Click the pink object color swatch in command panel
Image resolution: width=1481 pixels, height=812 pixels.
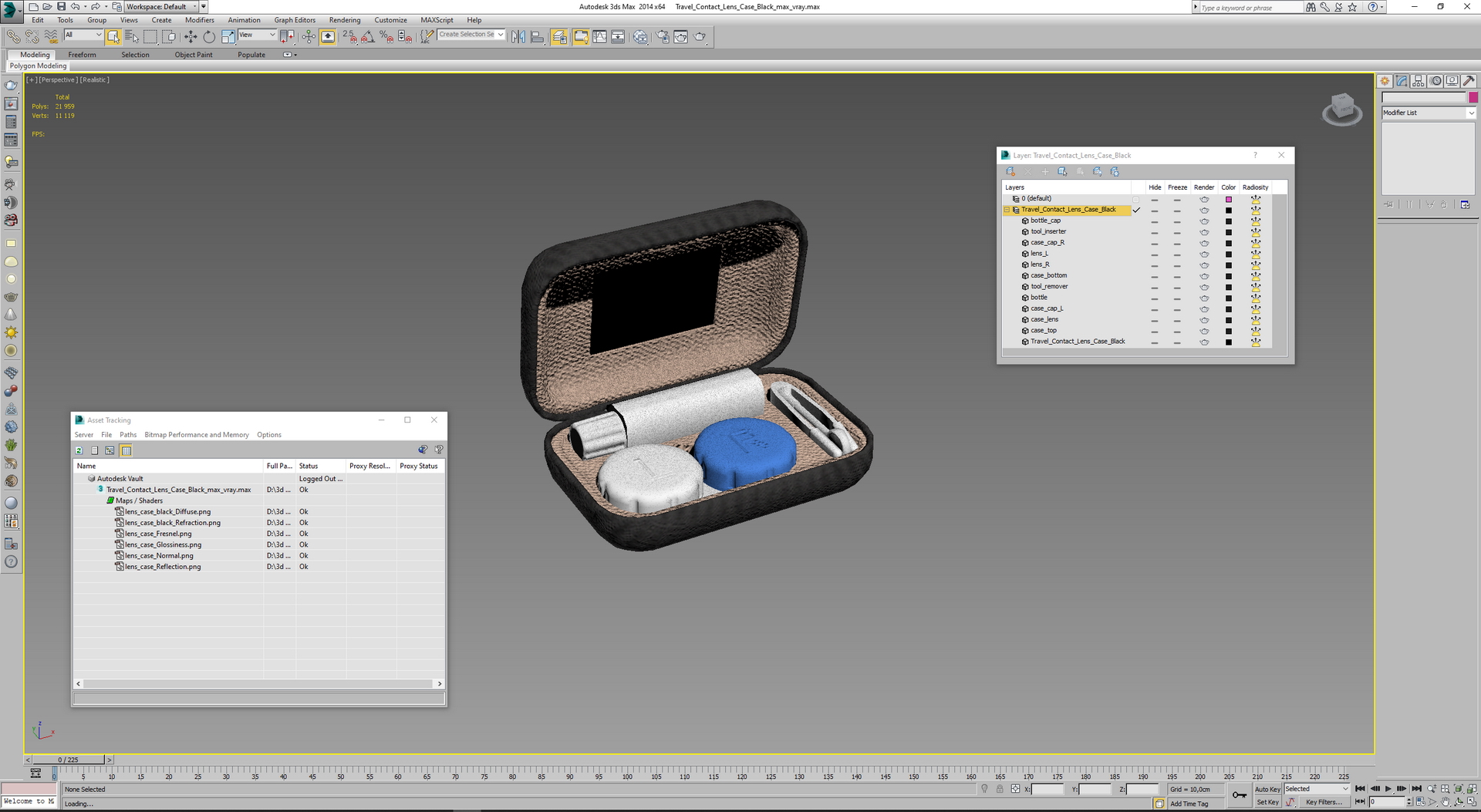[1473, 97]
